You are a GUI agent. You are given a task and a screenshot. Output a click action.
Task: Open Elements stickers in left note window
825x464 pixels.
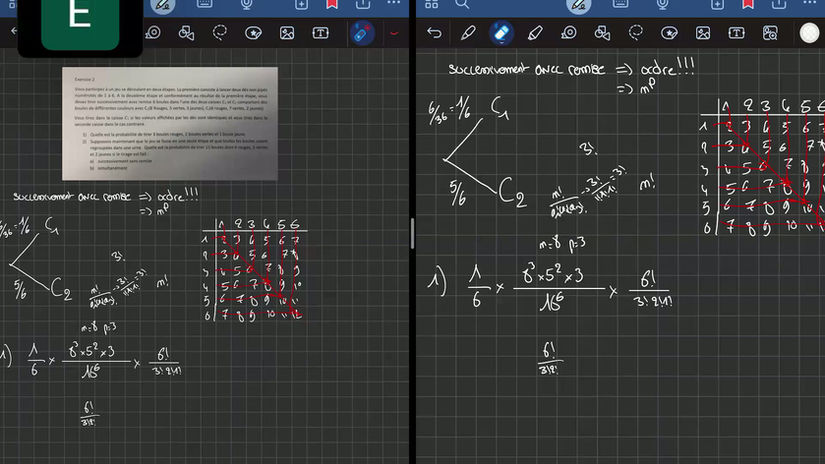pyautogui.click(x=254, y=33)
